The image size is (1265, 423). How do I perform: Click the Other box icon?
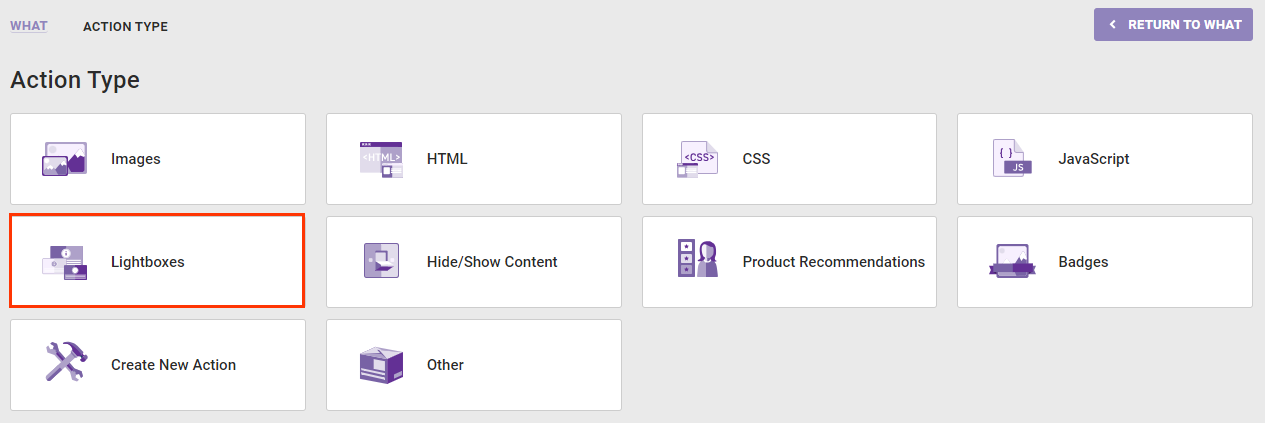pyautogui.click(x=380, y=365)
